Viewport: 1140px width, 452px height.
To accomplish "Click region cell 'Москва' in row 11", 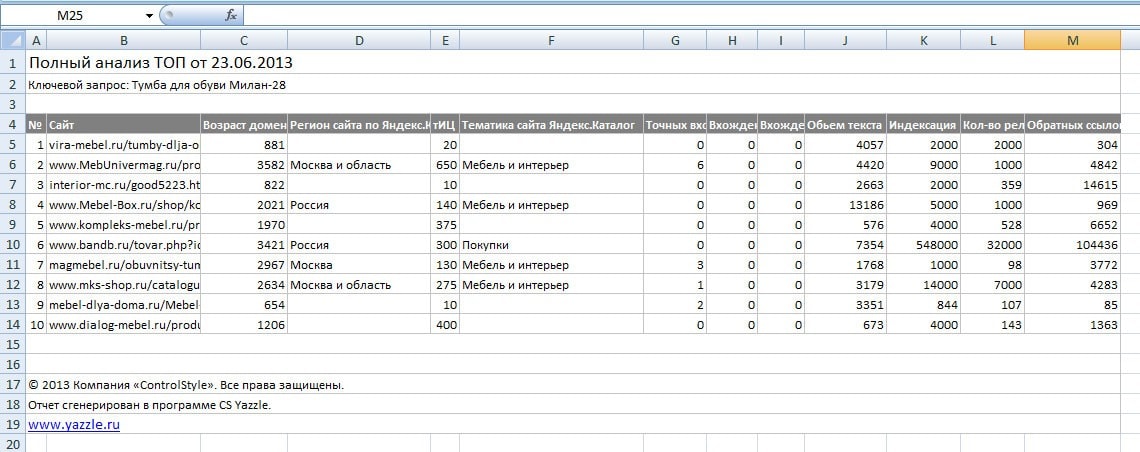I will click(359, 265).
